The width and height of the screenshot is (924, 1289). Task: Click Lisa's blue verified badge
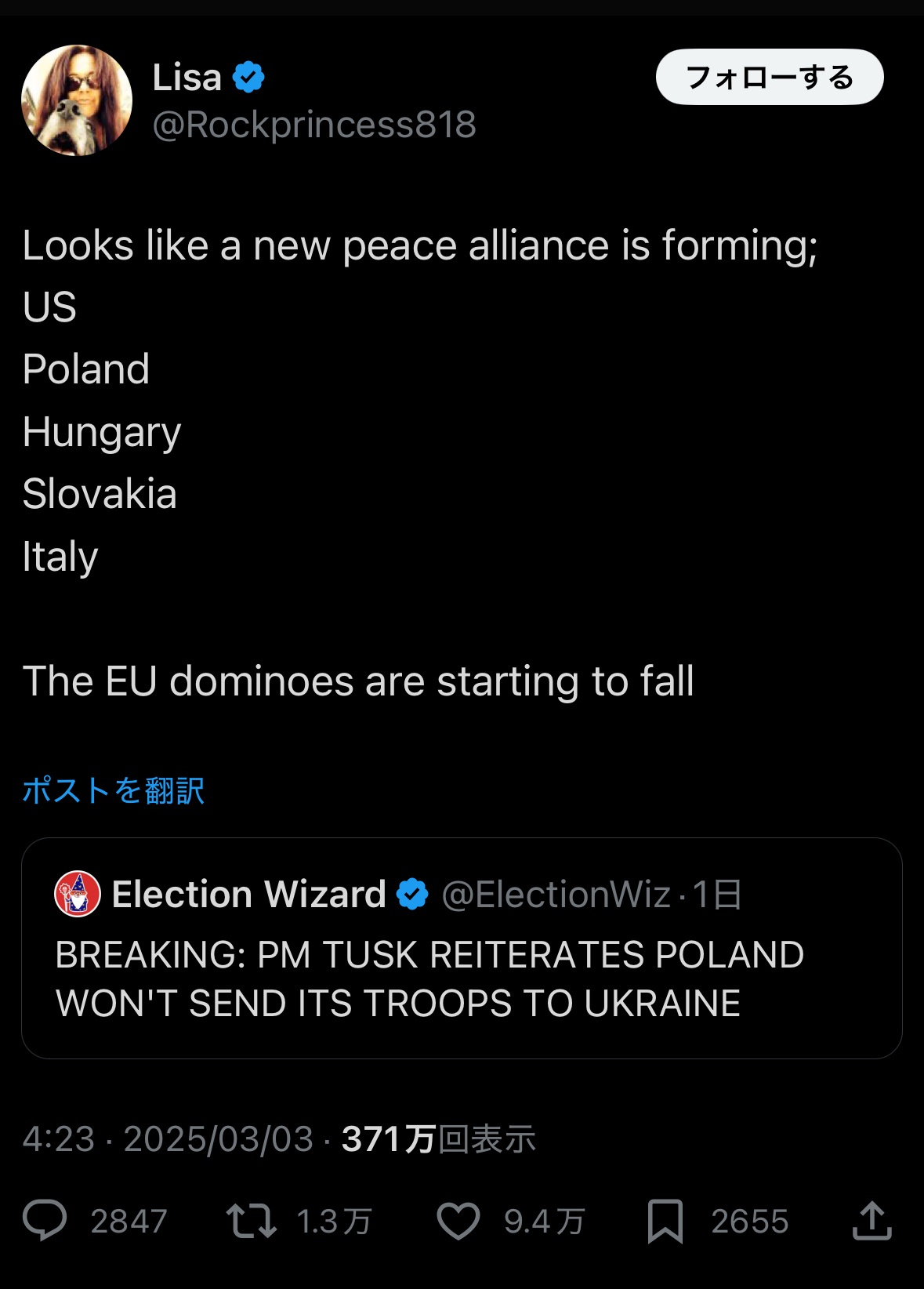248,78
